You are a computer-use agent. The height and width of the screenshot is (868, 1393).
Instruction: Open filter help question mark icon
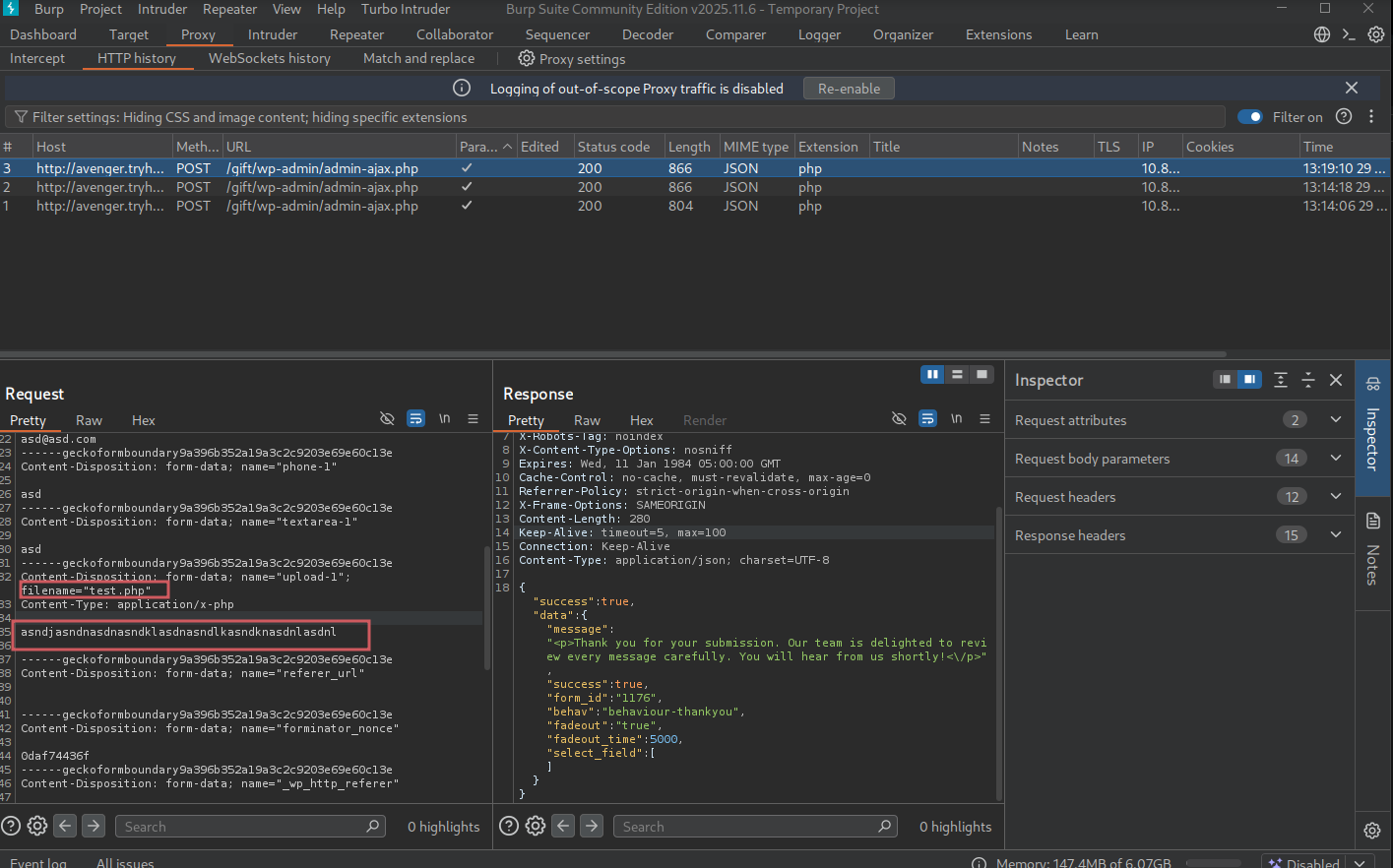tap(1344, 117)
